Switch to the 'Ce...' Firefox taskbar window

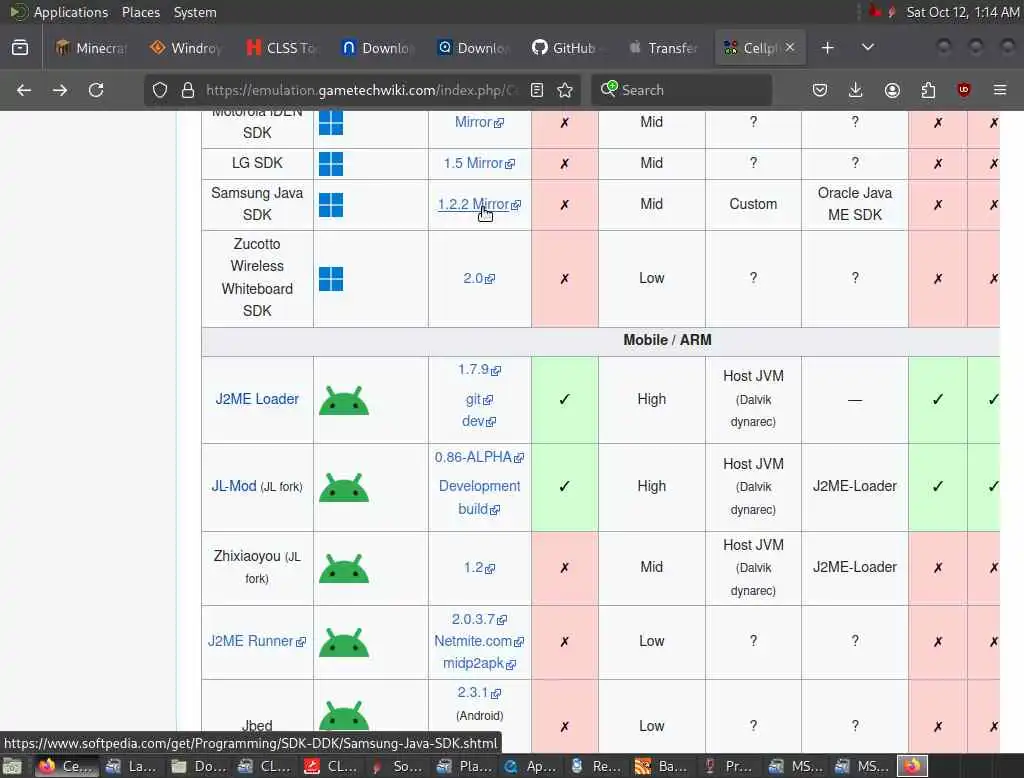pos(65,766)
